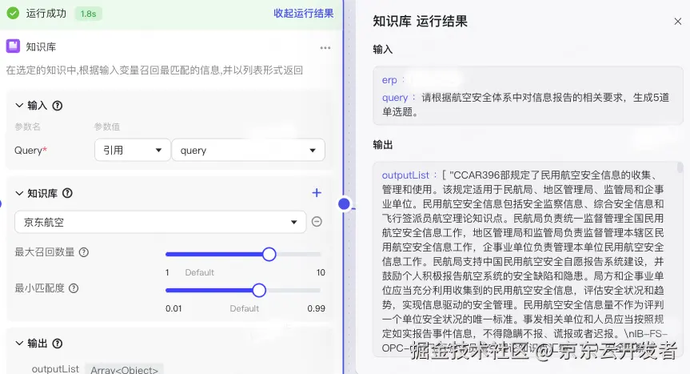The width and height of the screenshot is (690, 374).
Task: Close the 知识库 运行结果 panel
Action: click(678, 21)
